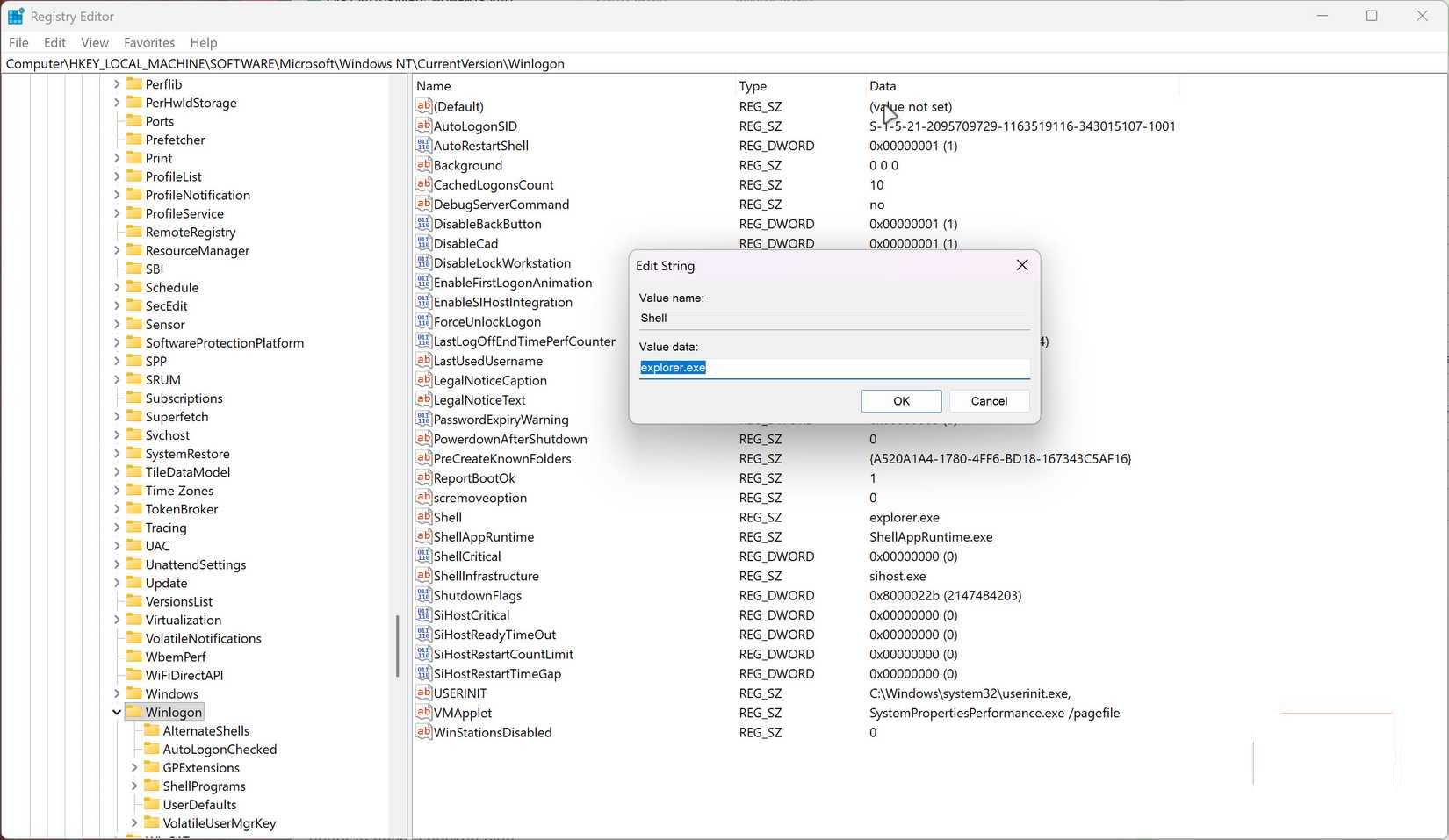Click the DWORD icon next to AutoRestartShell

pyautogui.click(x=424, y=146)
